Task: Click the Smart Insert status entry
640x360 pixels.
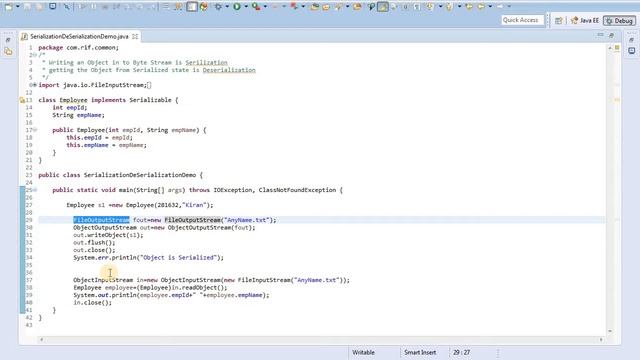Action: pos(420,353)
